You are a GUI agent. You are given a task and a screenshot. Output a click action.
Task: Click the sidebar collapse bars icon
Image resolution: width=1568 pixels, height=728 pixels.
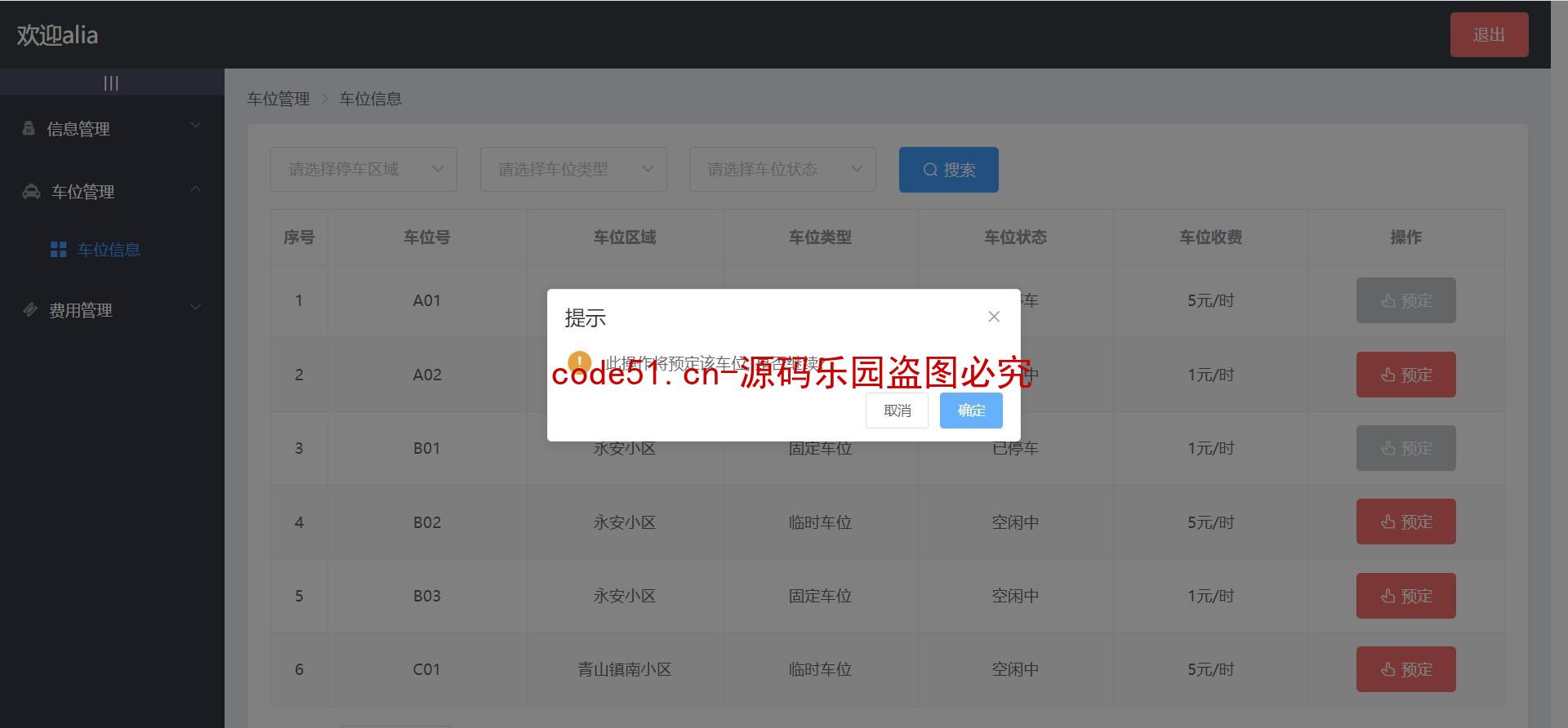click(x=111, y=83)
